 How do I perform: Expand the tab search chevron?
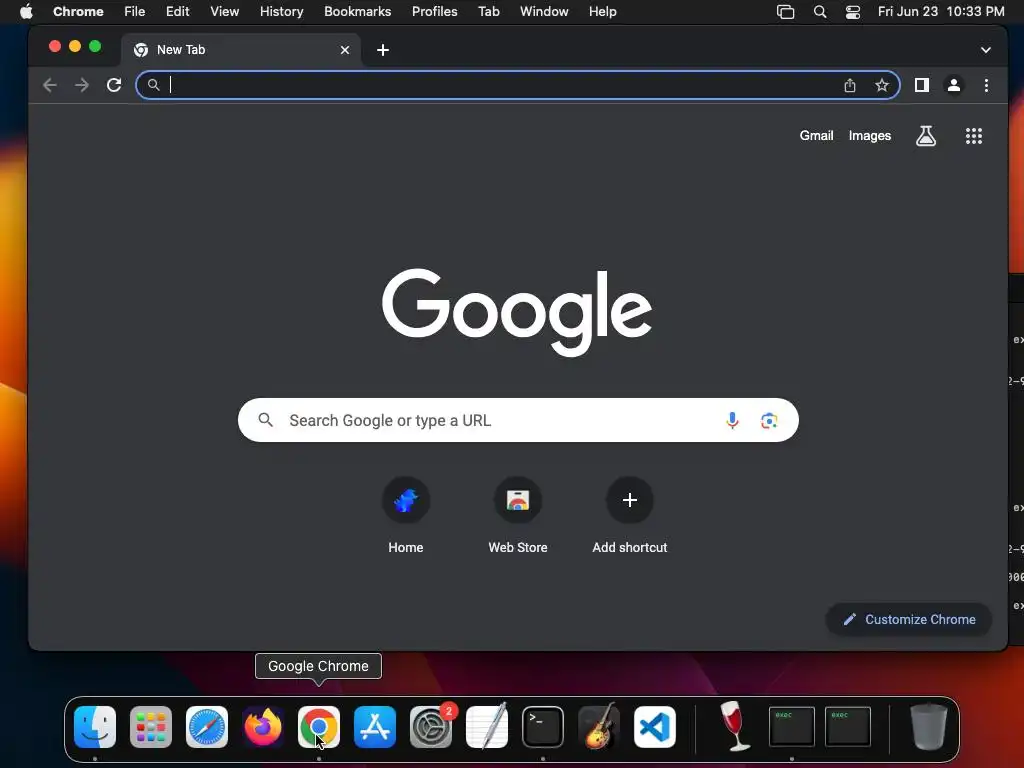pyautogui.click(x=985, y=50)
